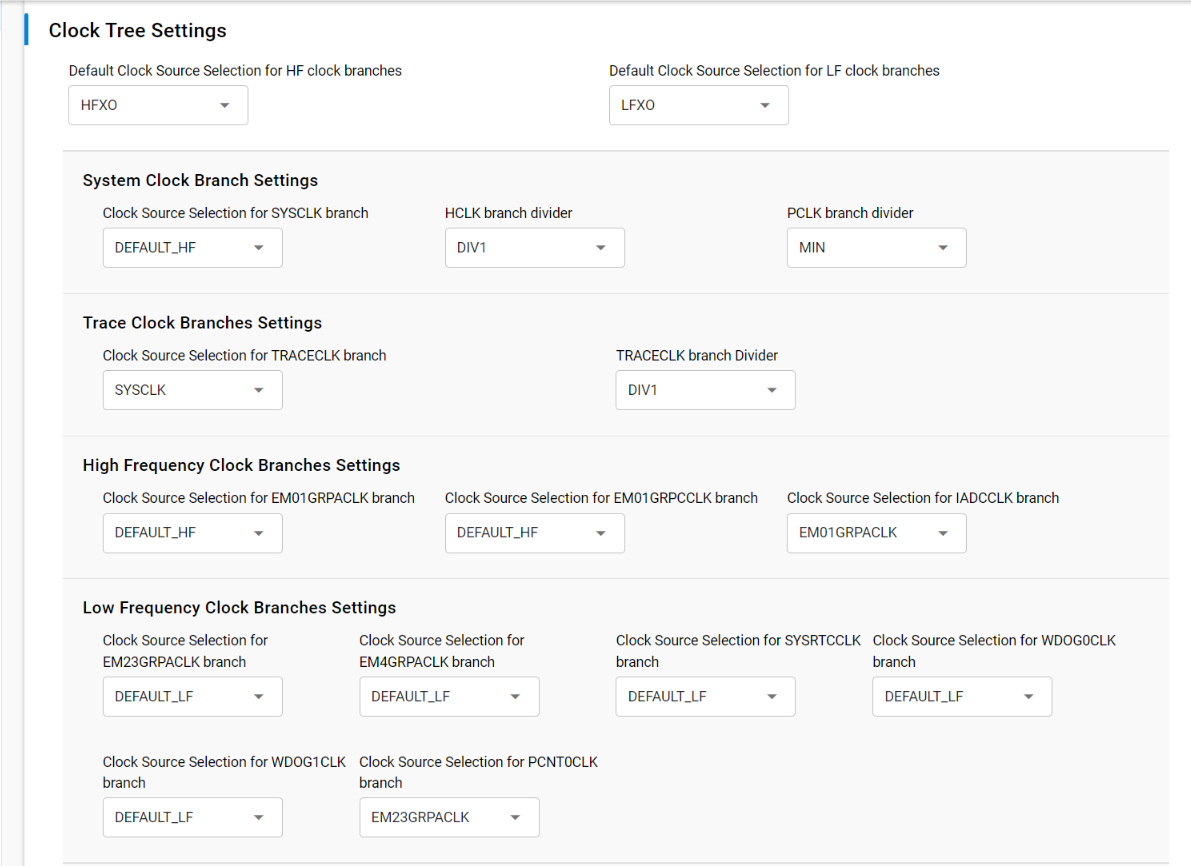The image size is (1191, 866).
Task: Click the Clock Tree Settings heading
Action: [137, 30]
